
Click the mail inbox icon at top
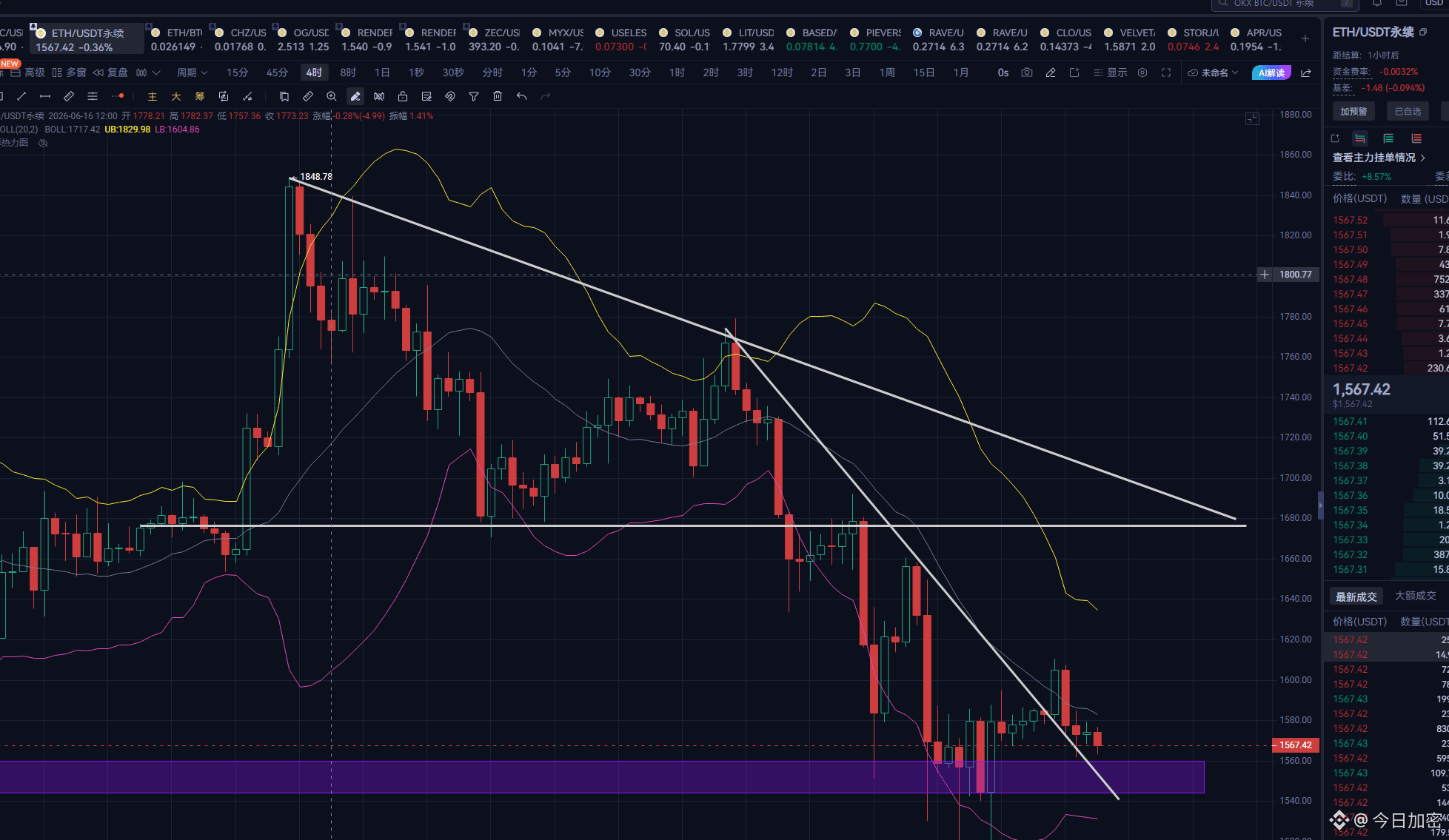point(1402,3)
